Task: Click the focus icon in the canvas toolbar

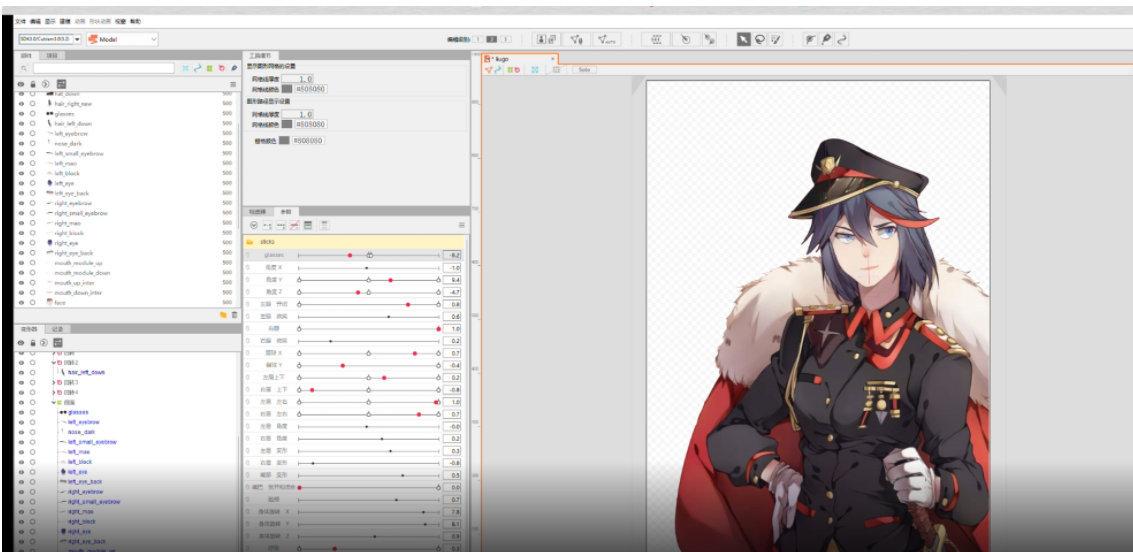Action: 535,70
